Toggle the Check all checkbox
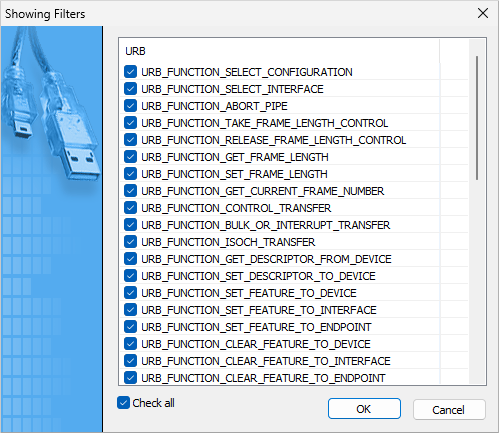Screen dimensions: 499x433 (x=123, y=403)
